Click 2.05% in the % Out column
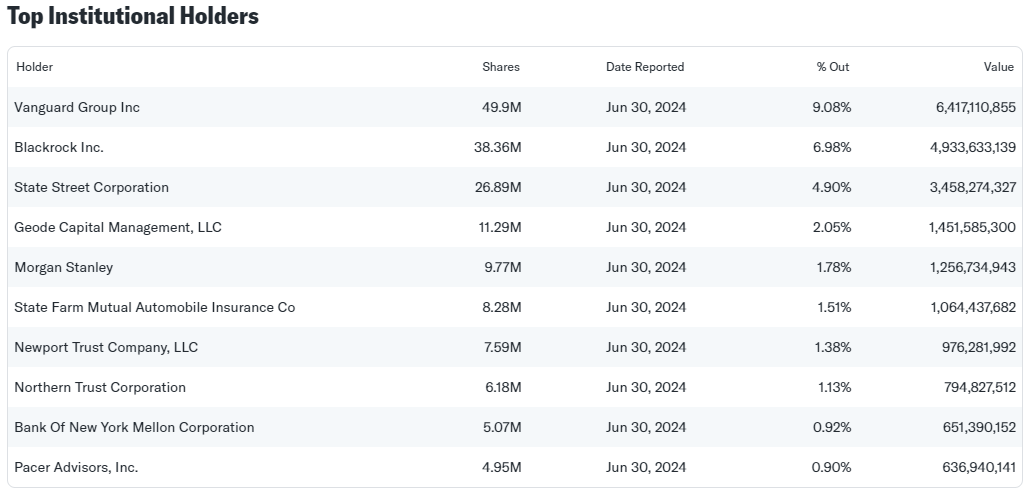Image resolution: width=1030 pixels, height=495 pixels. point(832,227)
